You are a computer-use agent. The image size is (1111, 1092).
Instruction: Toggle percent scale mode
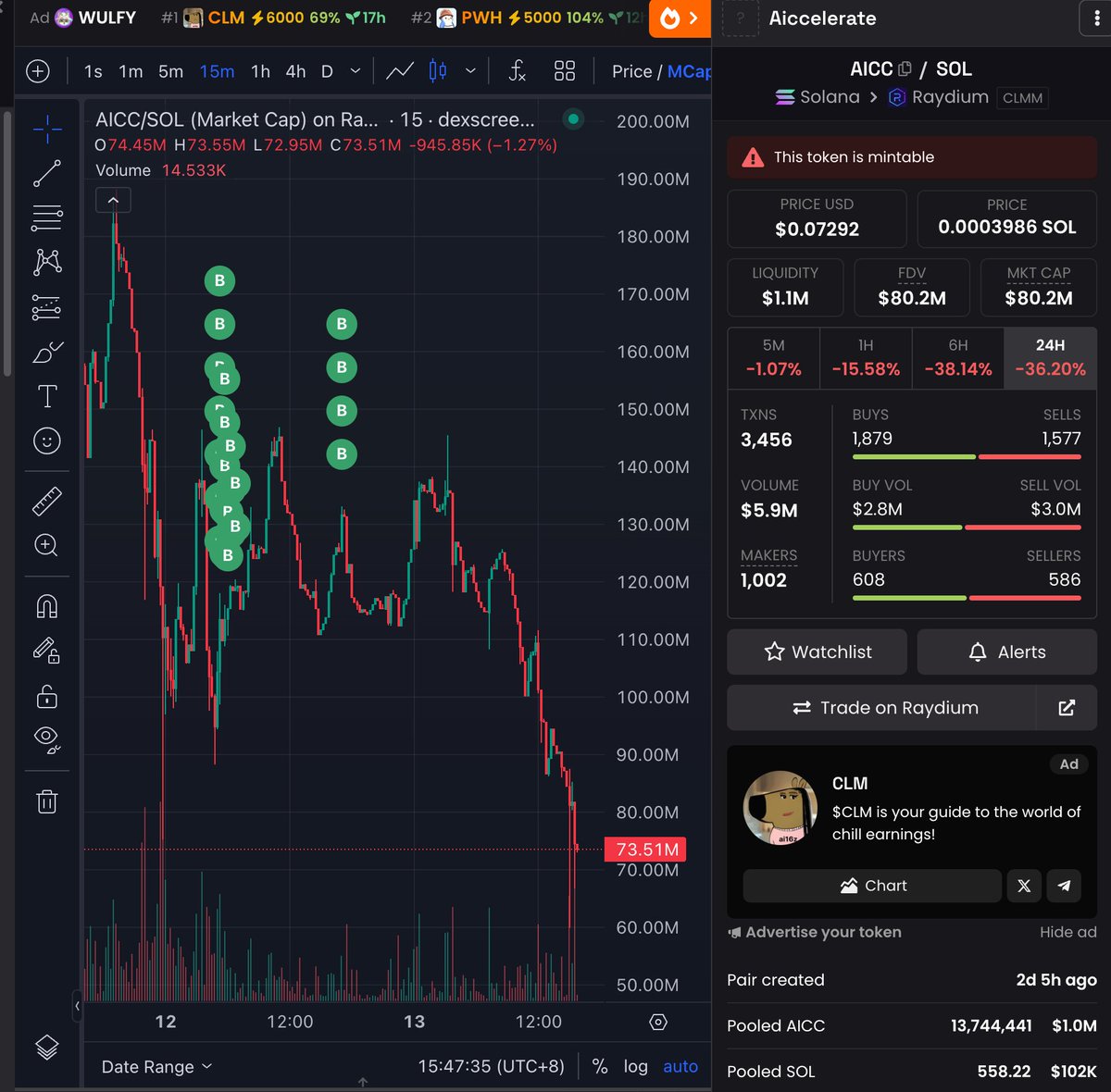(x=600, y=1067)
